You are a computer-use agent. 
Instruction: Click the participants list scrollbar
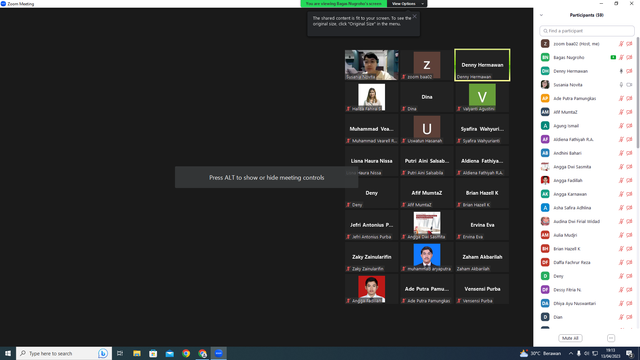click(638, 92)
